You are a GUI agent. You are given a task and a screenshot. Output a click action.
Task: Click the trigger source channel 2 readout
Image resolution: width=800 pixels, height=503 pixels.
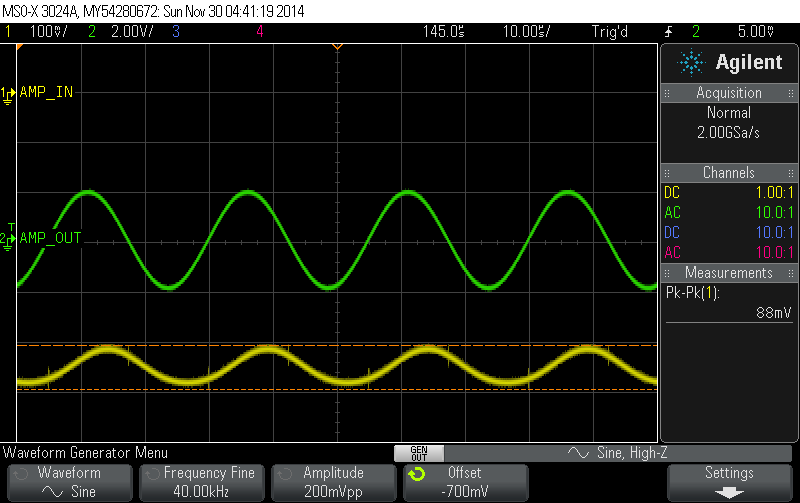click(x=696, y=32)
